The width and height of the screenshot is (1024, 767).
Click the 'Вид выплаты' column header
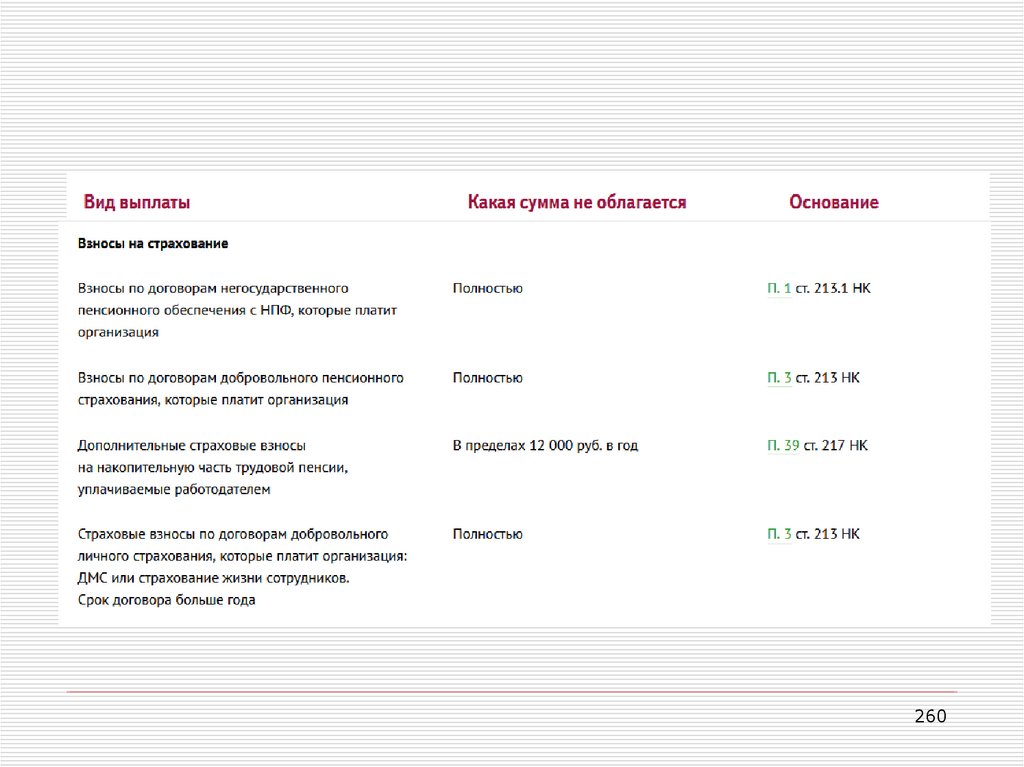coord(136,202)
